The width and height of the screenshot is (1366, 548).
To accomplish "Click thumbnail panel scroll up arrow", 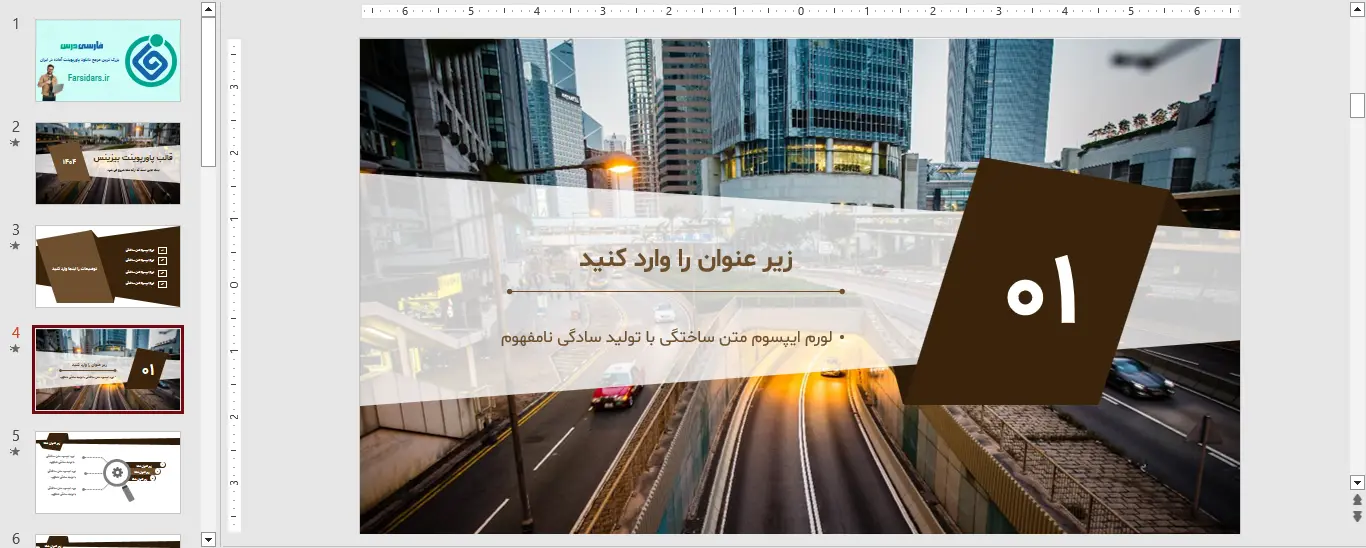I will [208, 9].
